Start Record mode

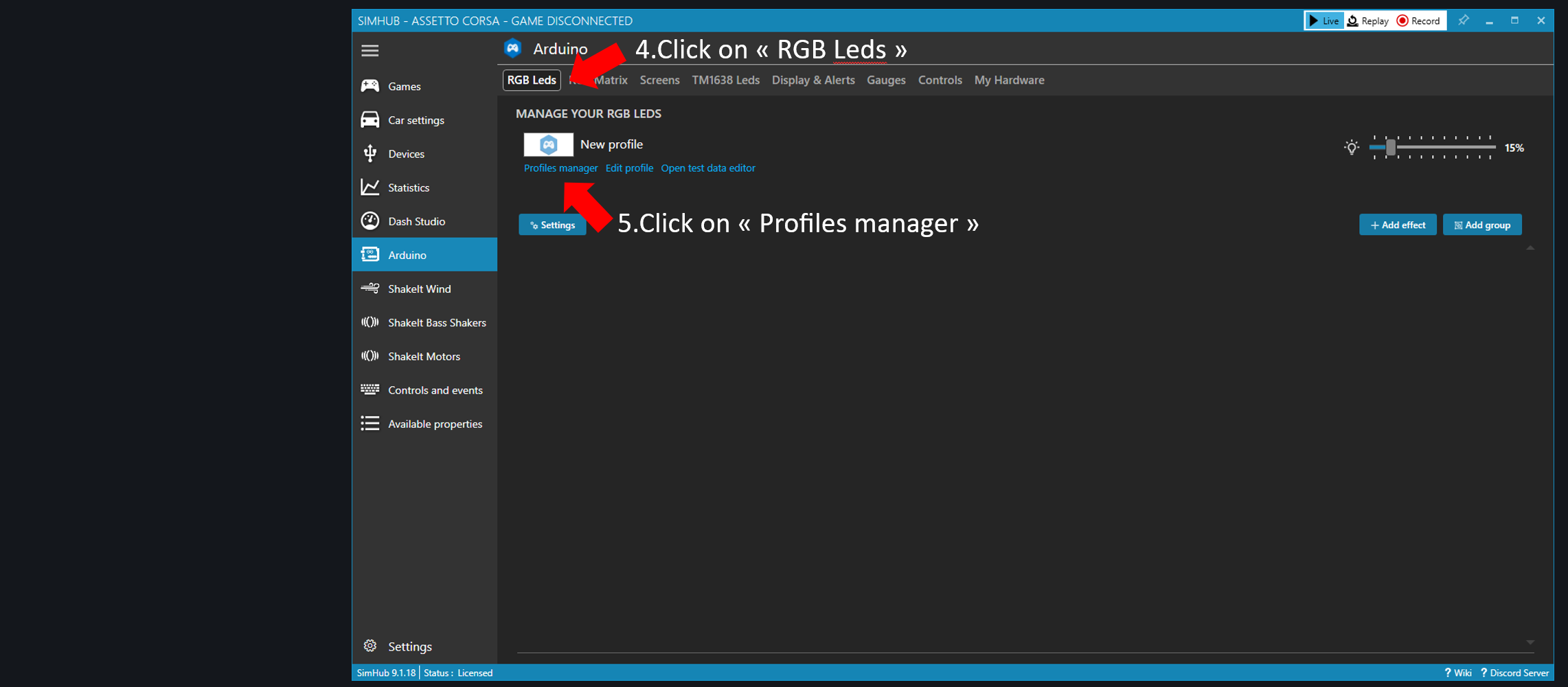point(1419,21)
